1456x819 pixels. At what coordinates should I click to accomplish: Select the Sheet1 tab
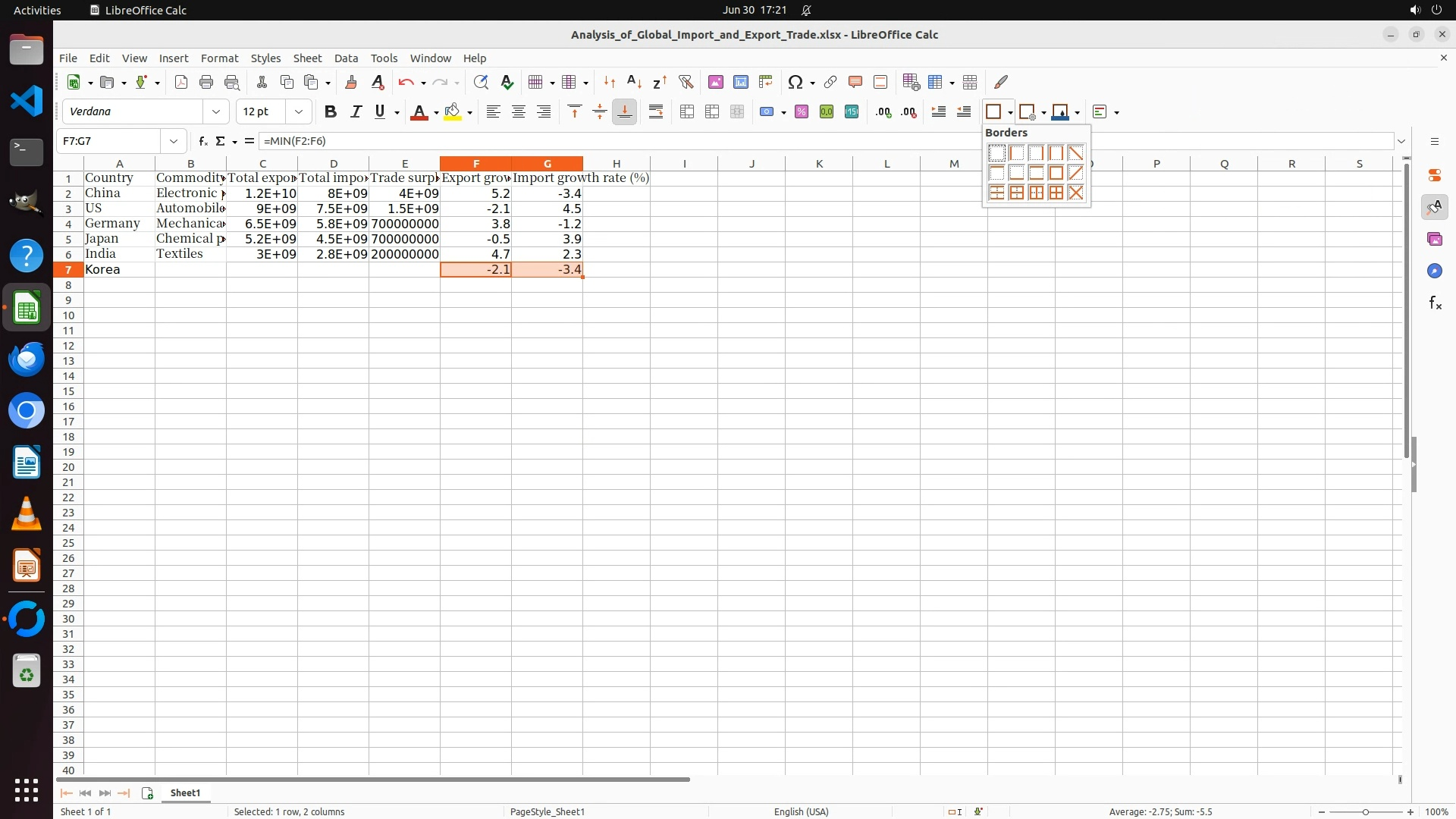185,792
